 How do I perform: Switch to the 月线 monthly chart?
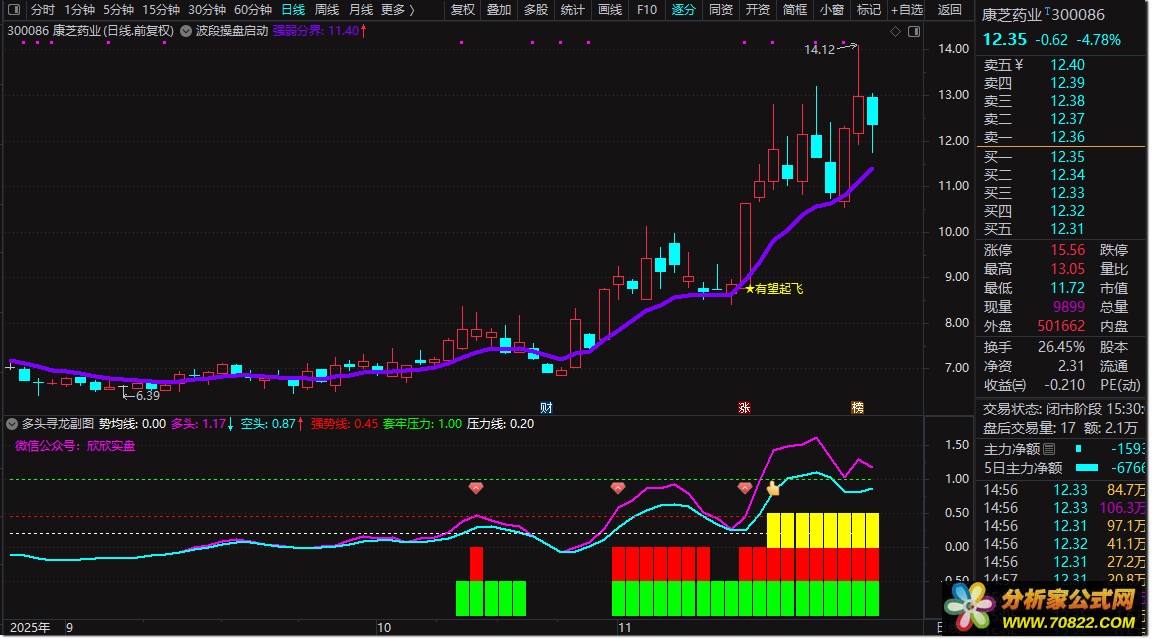[x=361, y=10]
